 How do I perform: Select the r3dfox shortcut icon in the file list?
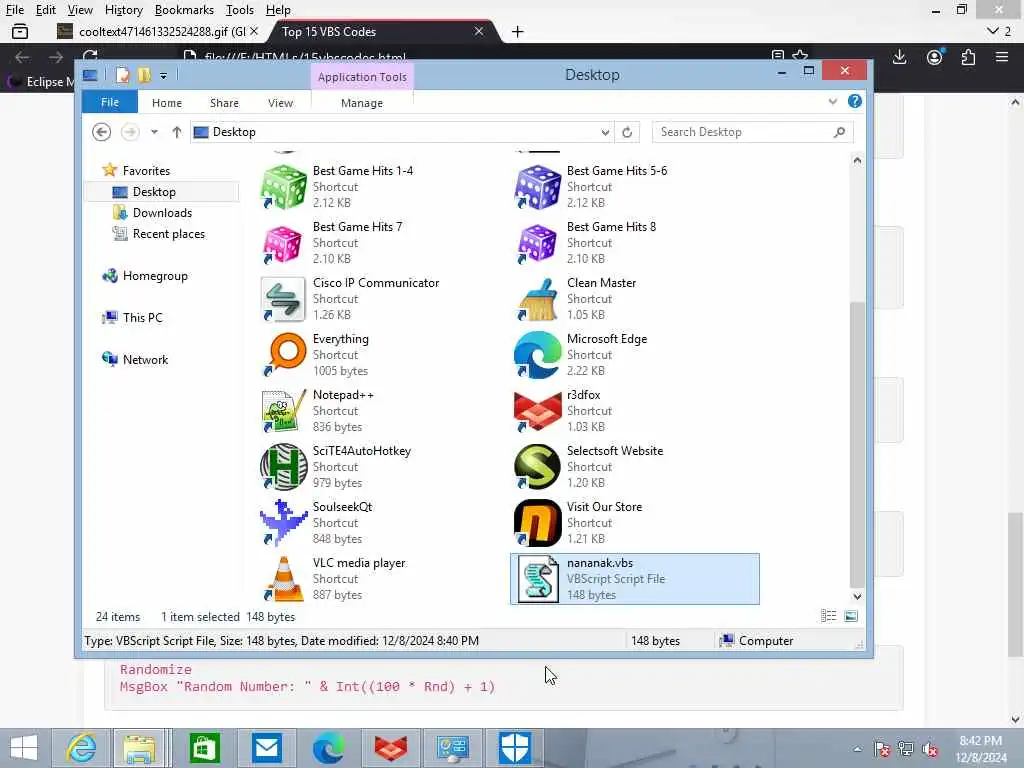pyautogui.click(x=537, y=411)
